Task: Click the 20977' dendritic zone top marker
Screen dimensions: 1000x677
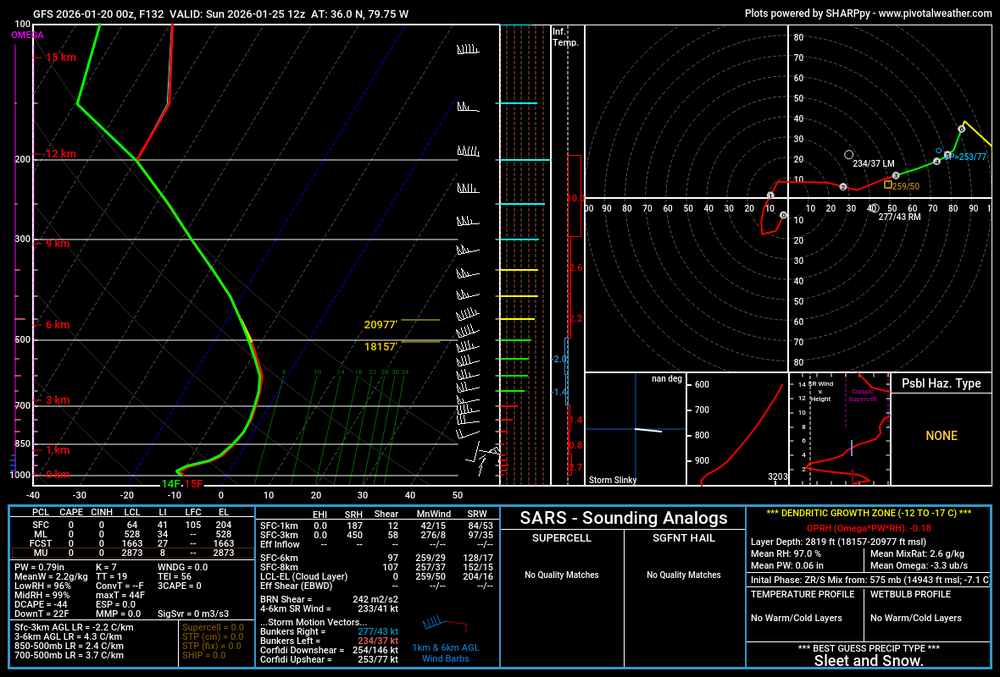Action: (x=381, y=324)
